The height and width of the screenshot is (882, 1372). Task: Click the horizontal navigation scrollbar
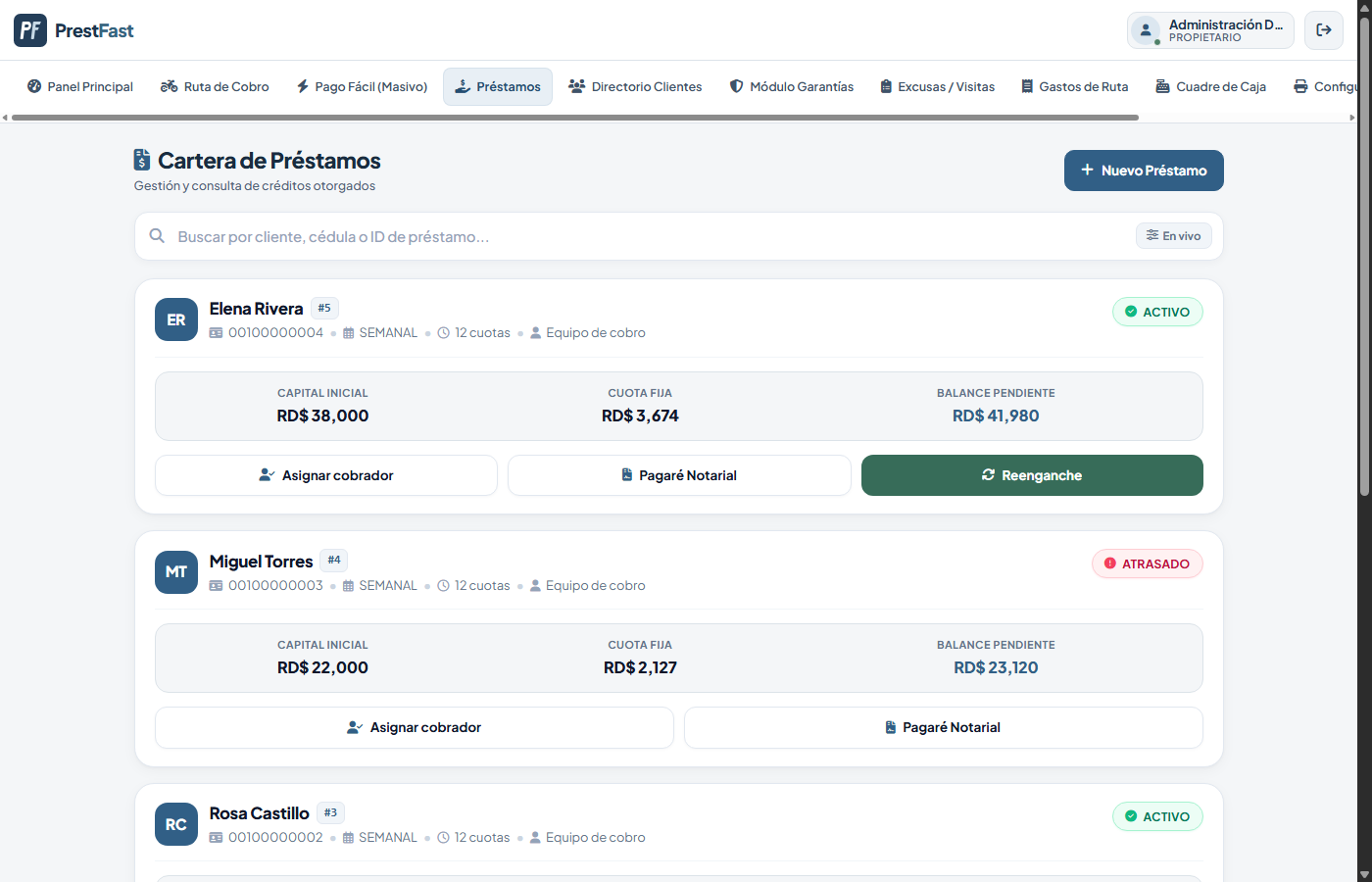(x=575, y=118)
